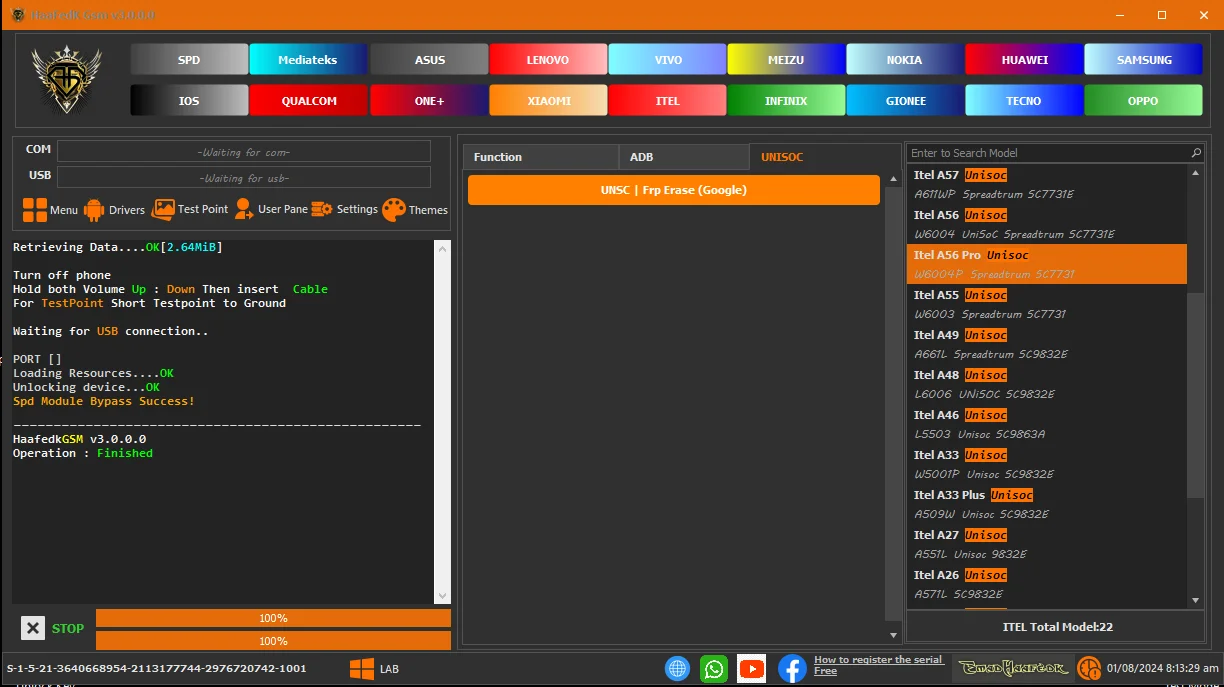Select the LENOVO brand button

tap(548, 60)
